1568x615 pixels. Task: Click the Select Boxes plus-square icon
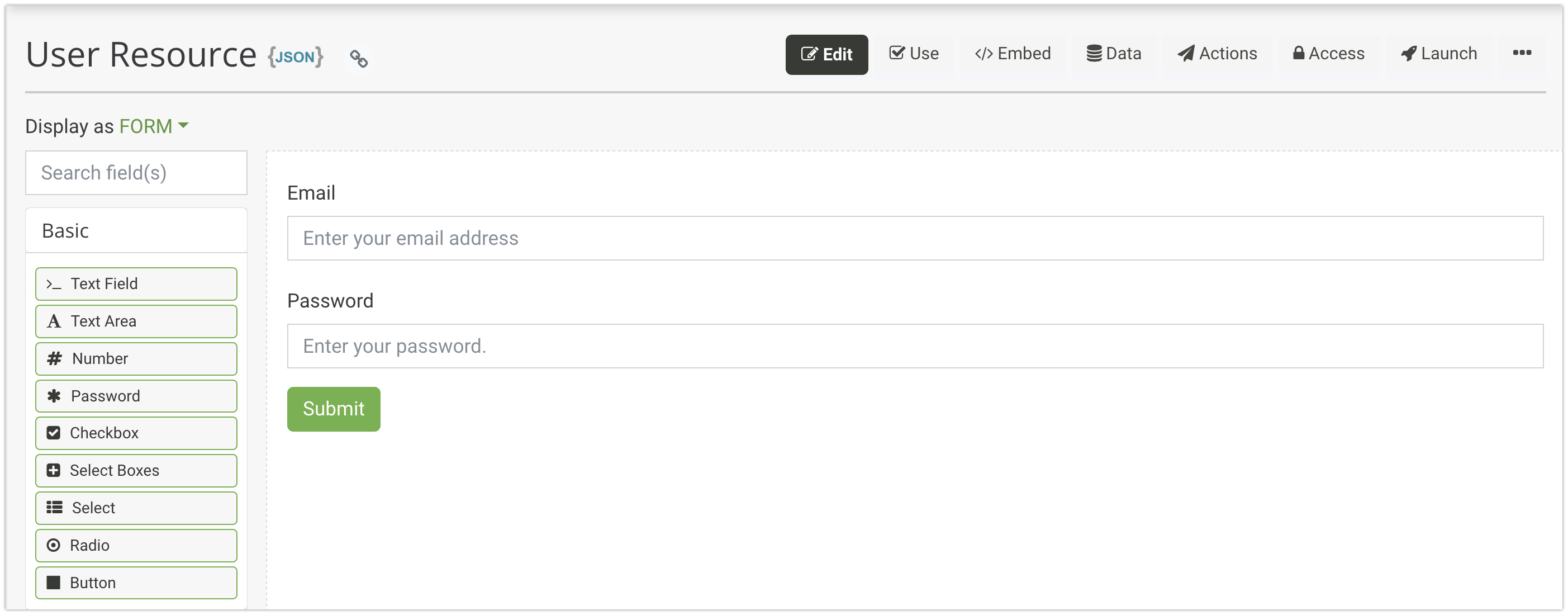[x=54, y=470]
